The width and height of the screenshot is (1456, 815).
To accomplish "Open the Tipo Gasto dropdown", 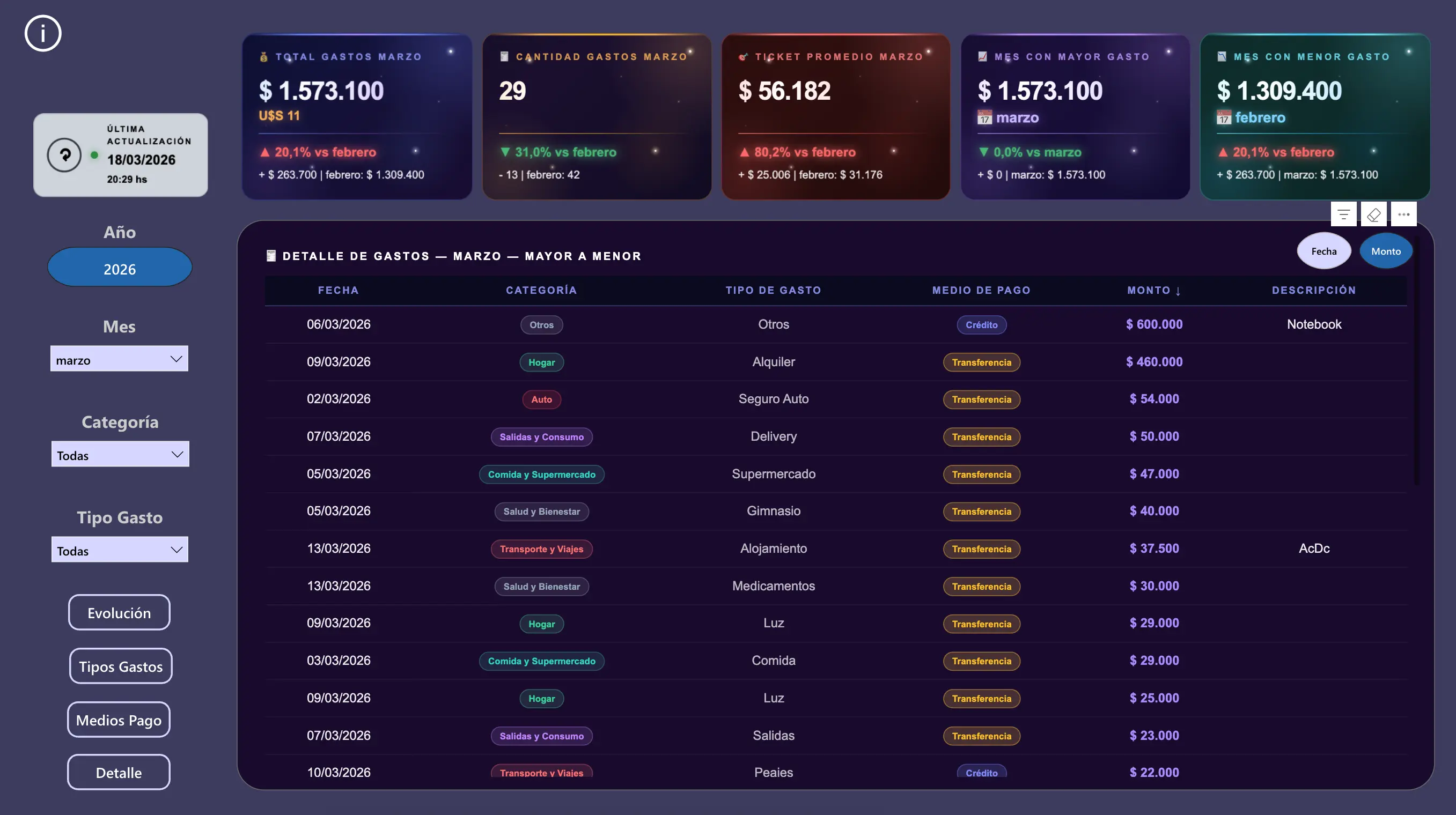I will pos(120,550).
